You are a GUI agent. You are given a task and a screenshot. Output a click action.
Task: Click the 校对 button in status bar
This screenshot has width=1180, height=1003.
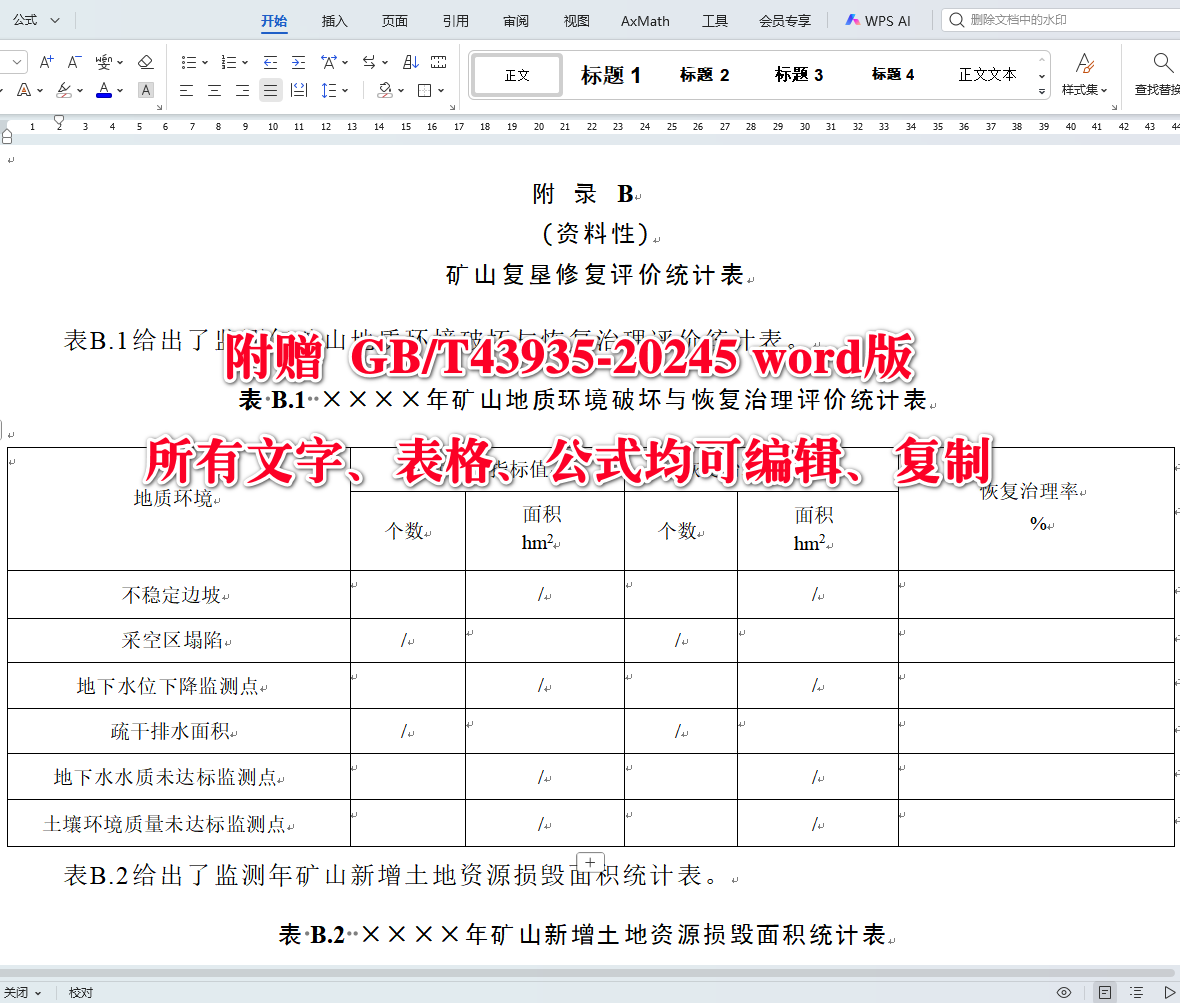pyautogui.click(x=80, y=992)
